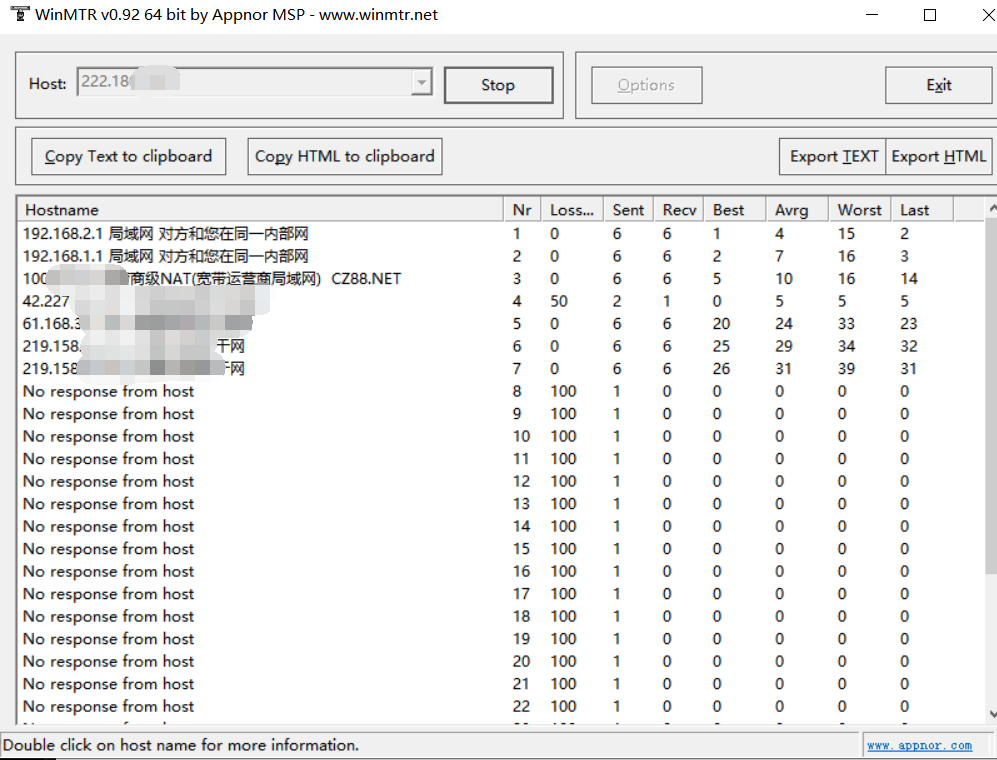Click the Avrg column header
The height and width of the screenshot is (760, 997).
tap(792, 210)
